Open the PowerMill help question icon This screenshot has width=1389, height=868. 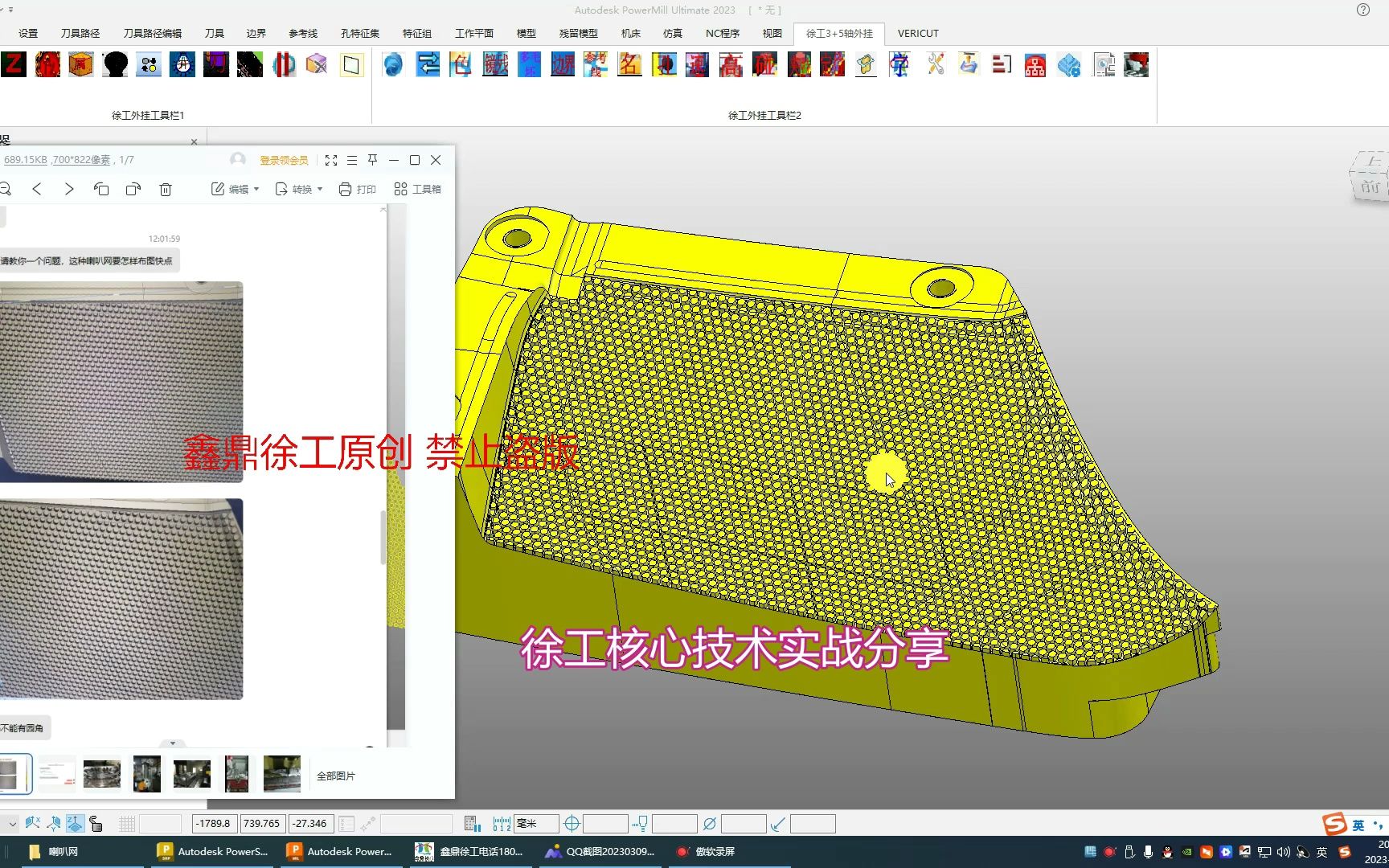(1363, 10)
